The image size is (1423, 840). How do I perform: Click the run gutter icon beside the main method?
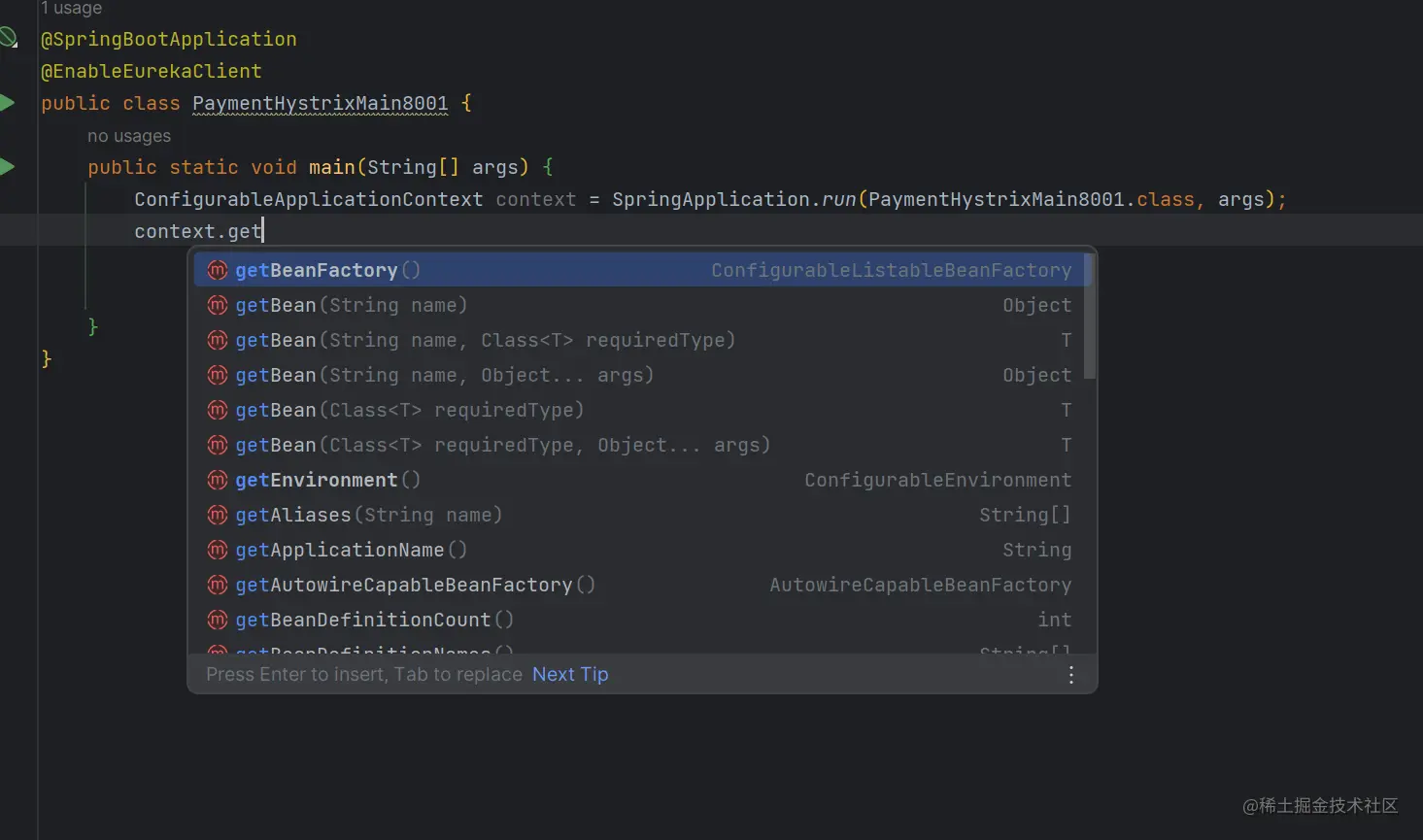7,167
